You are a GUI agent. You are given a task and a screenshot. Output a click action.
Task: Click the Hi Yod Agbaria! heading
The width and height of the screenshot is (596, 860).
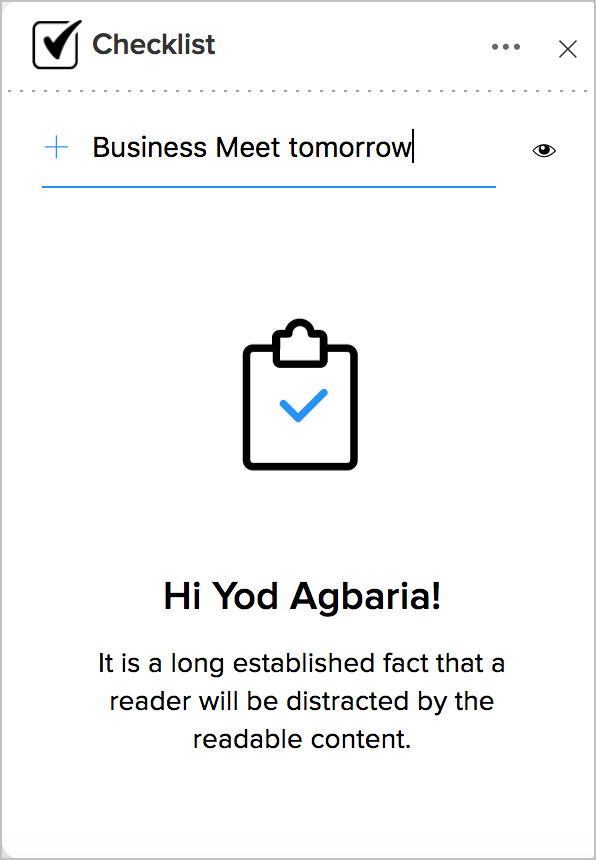302,596
